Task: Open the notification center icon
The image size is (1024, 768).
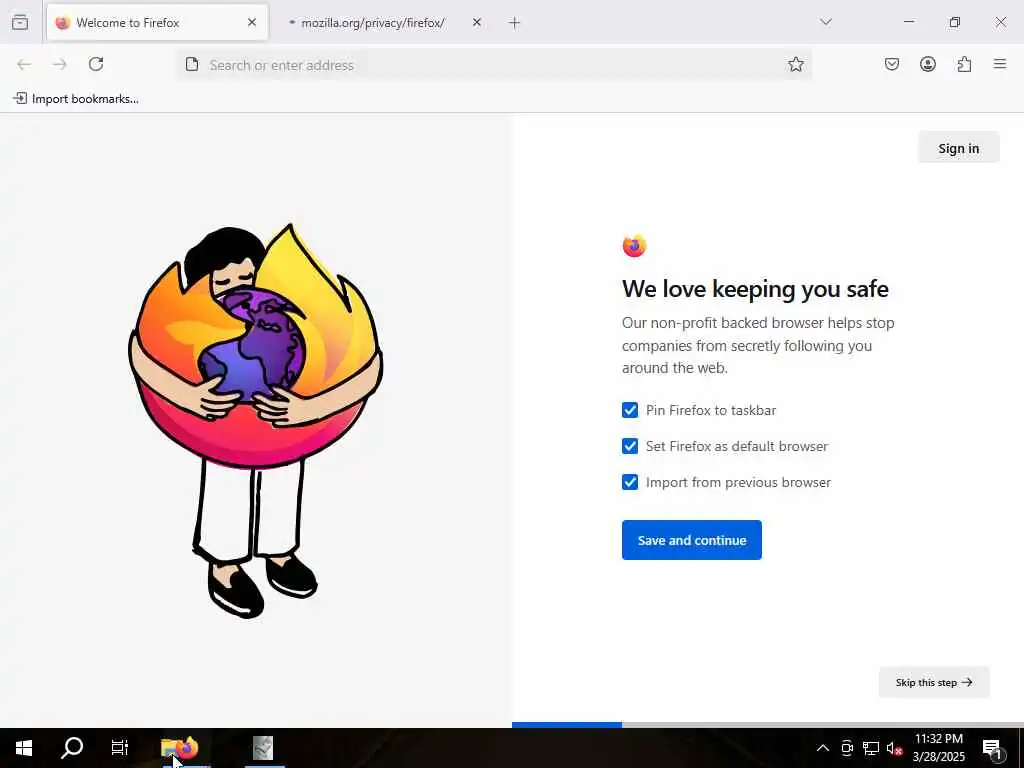Action: [993, 748]
